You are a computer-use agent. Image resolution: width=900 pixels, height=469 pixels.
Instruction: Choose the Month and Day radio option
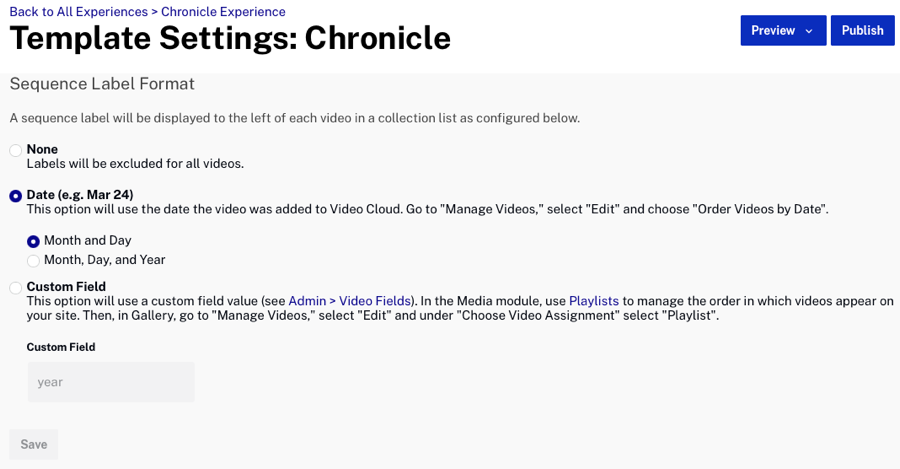33,242
